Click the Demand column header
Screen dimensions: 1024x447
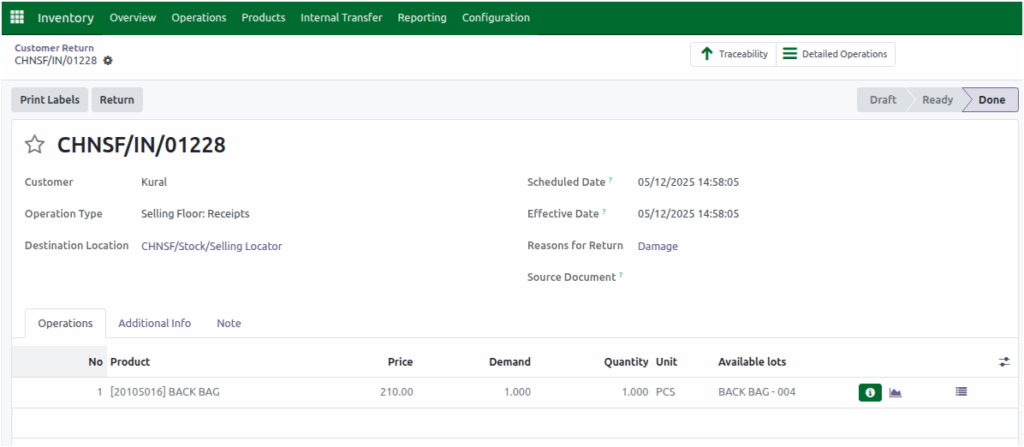509,361
